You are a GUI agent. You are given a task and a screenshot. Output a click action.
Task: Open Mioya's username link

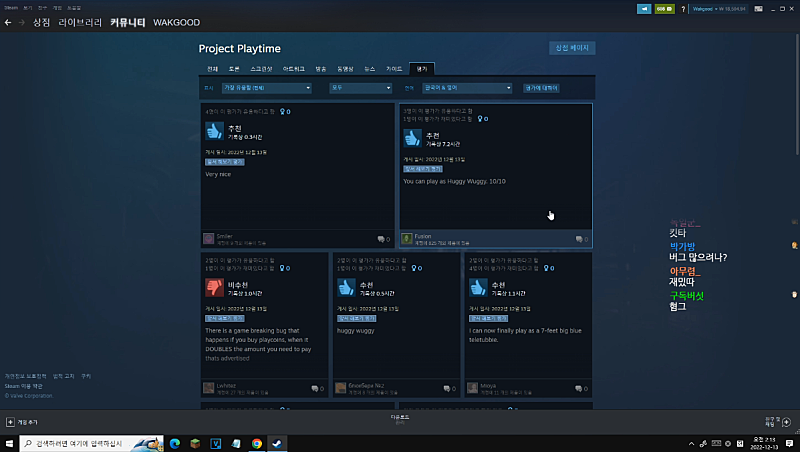(488, 386)
